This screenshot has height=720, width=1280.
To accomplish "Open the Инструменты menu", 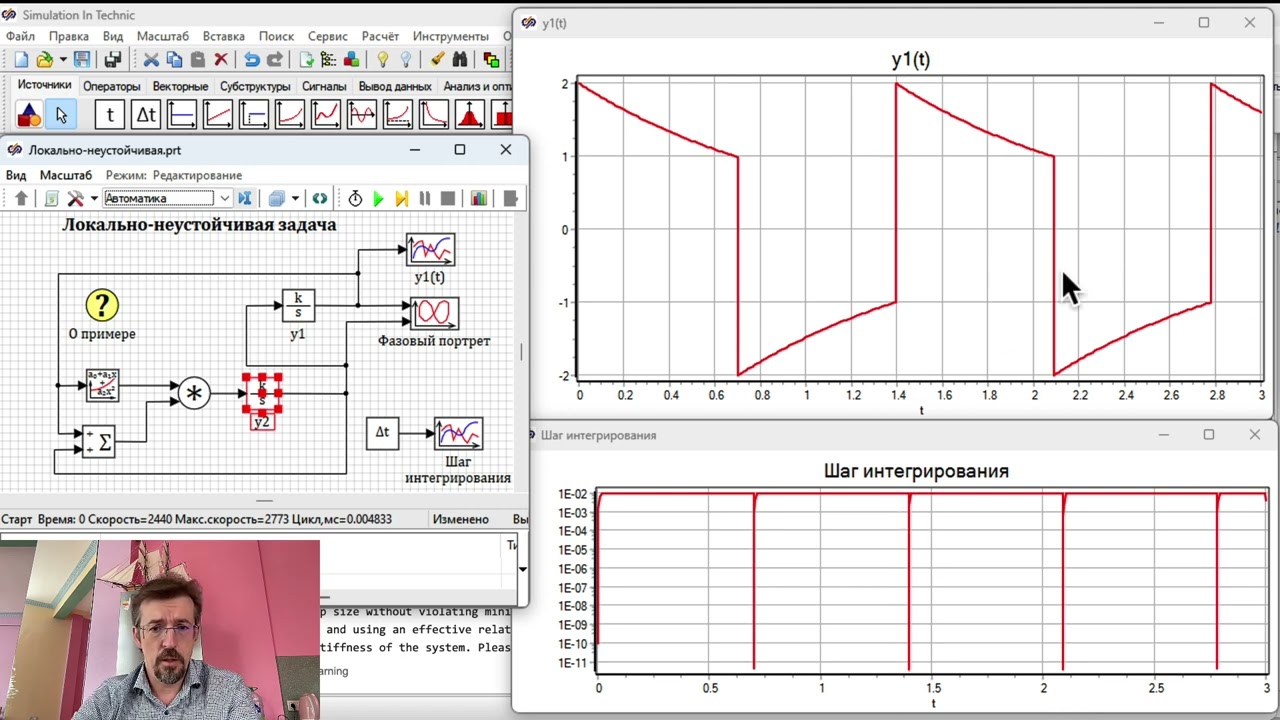I will pyautogui.click(x=450, y=36).
